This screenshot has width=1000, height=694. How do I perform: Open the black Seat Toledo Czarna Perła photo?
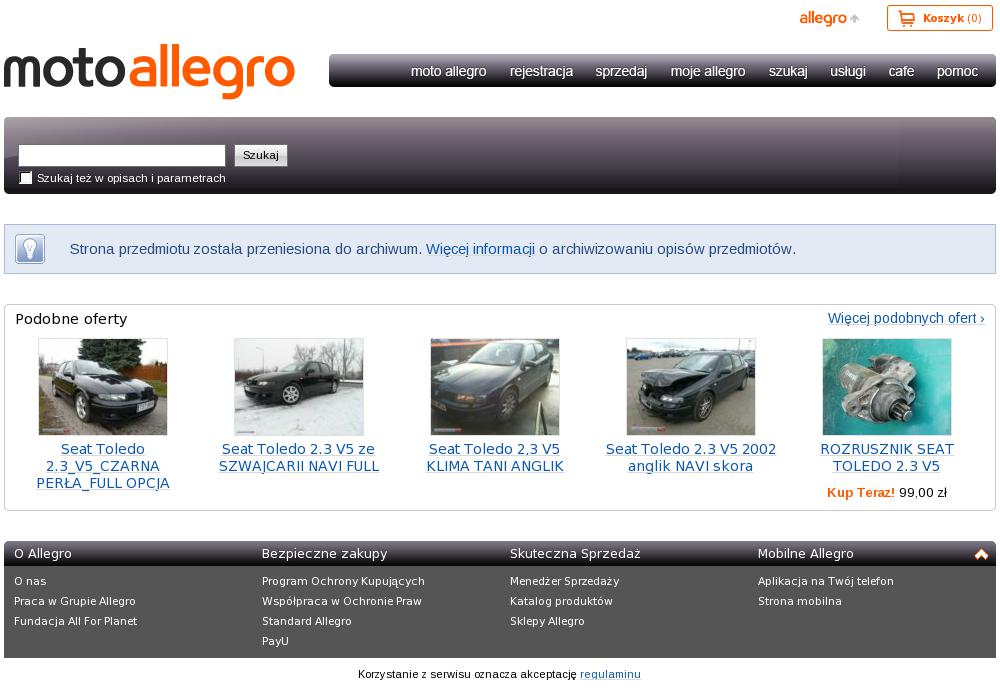pyautogui.click(x=103, y=387)
